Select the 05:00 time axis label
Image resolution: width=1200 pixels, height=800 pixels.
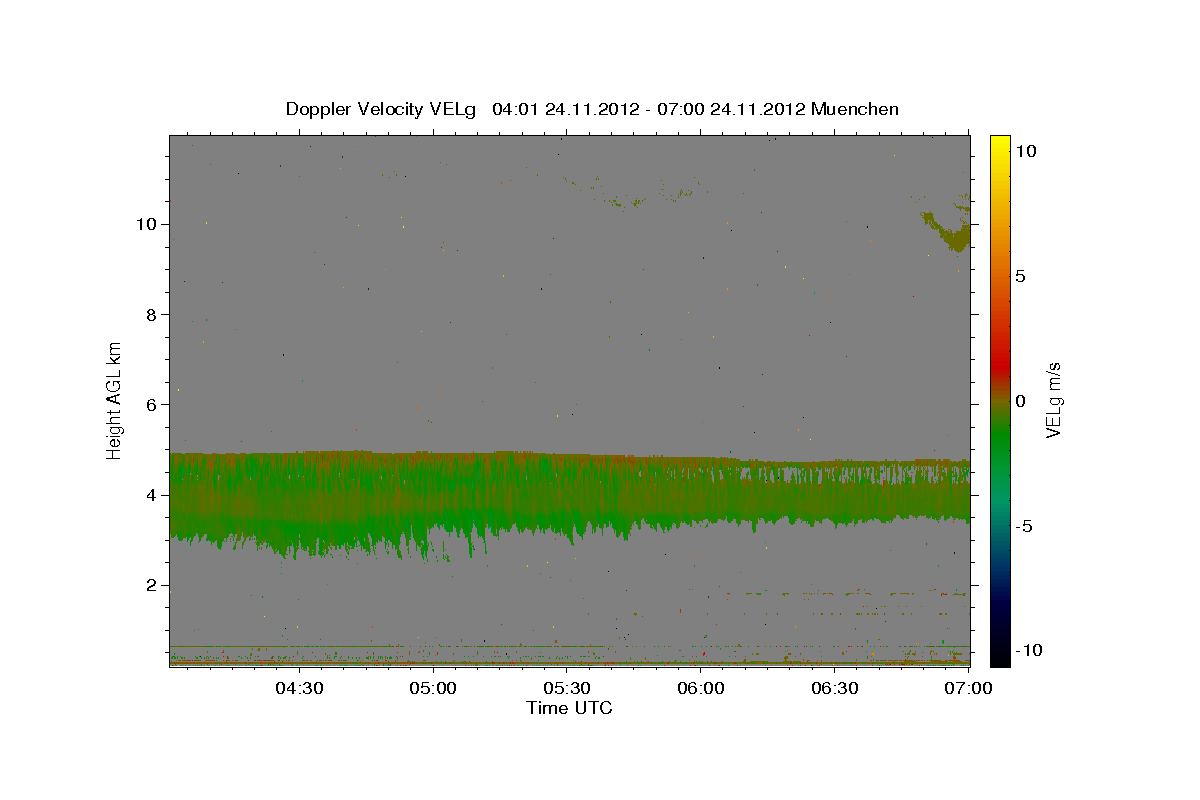pyautogui.click(x=433, y=688)
